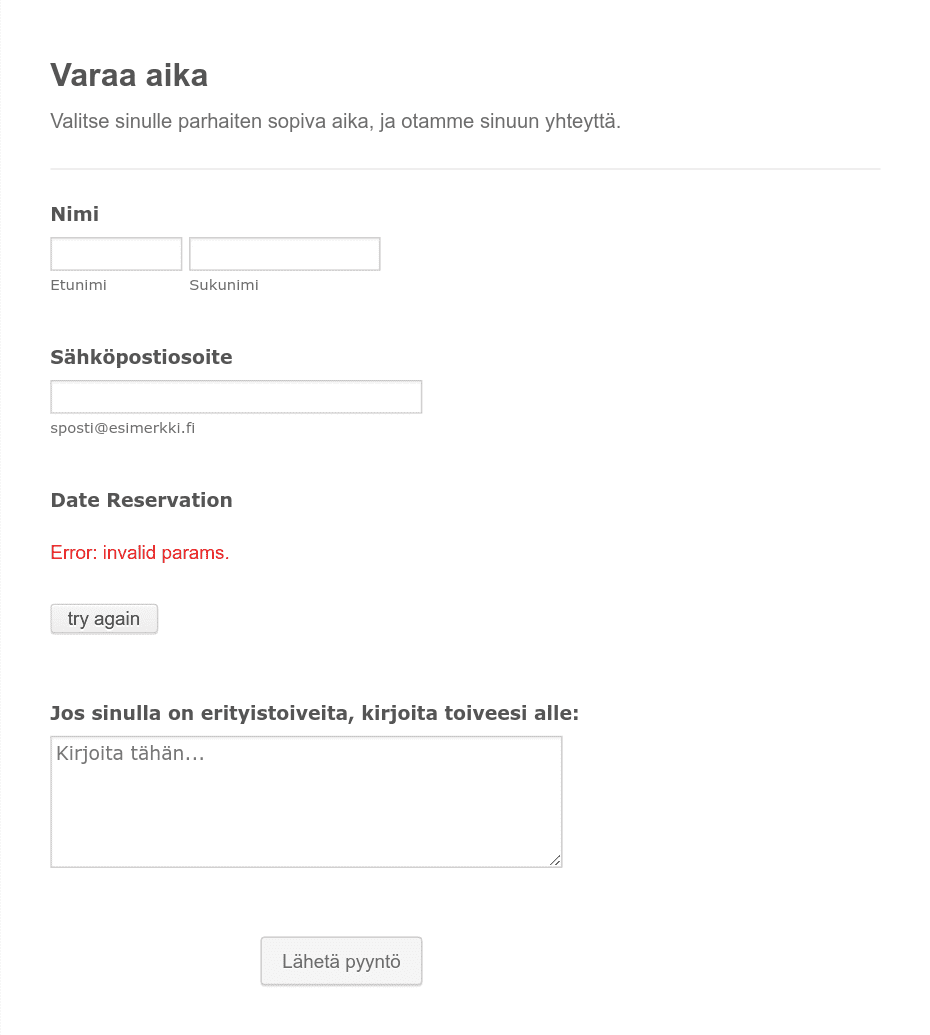Viewport: 930px width, 1035px height.
Task: Select the red 'Error: invalid params.' message
Action: [140, 552]
